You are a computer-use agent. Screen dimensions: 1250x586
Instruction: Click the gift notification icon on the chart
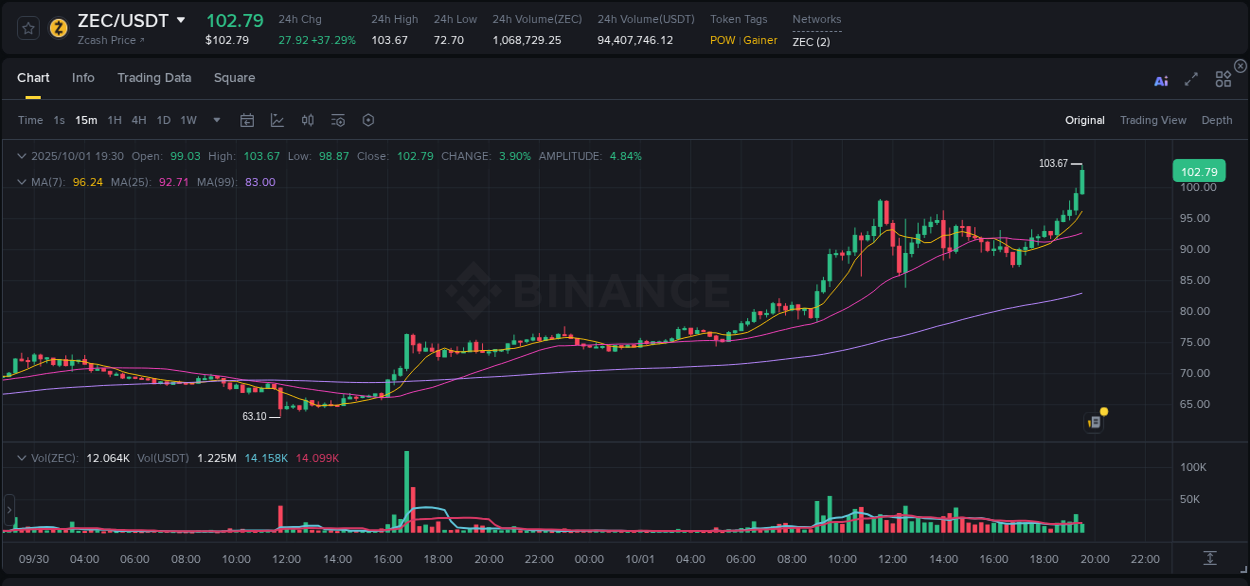click(x=1095, y=420)
